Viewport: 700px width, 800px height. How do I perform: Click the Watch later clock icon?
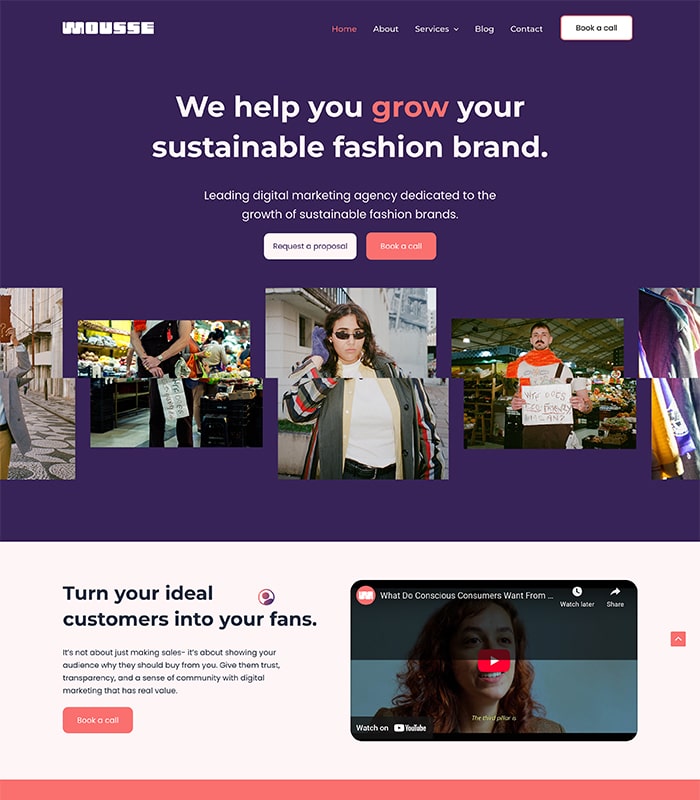point(577,592)
